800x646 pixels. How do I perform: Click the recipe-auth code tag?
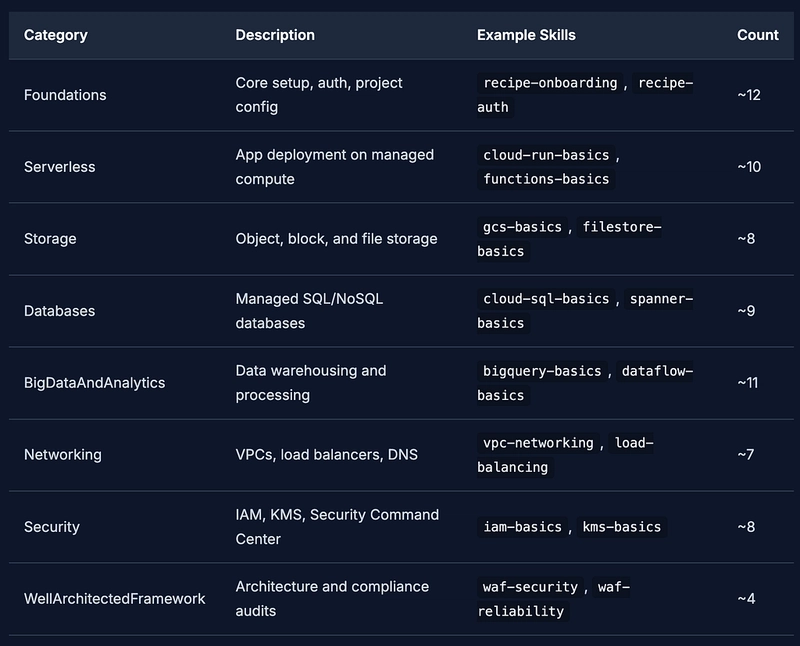[663, 83]
